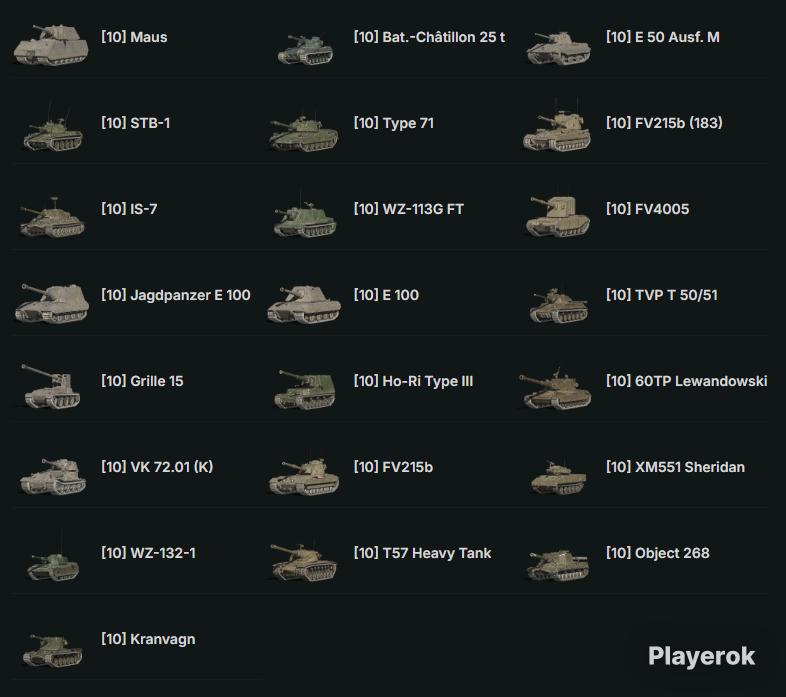Viewport: 786px width, 697px height.
Task: Click the Kranvagn tank thumbnail
Action: coord(53,650)
